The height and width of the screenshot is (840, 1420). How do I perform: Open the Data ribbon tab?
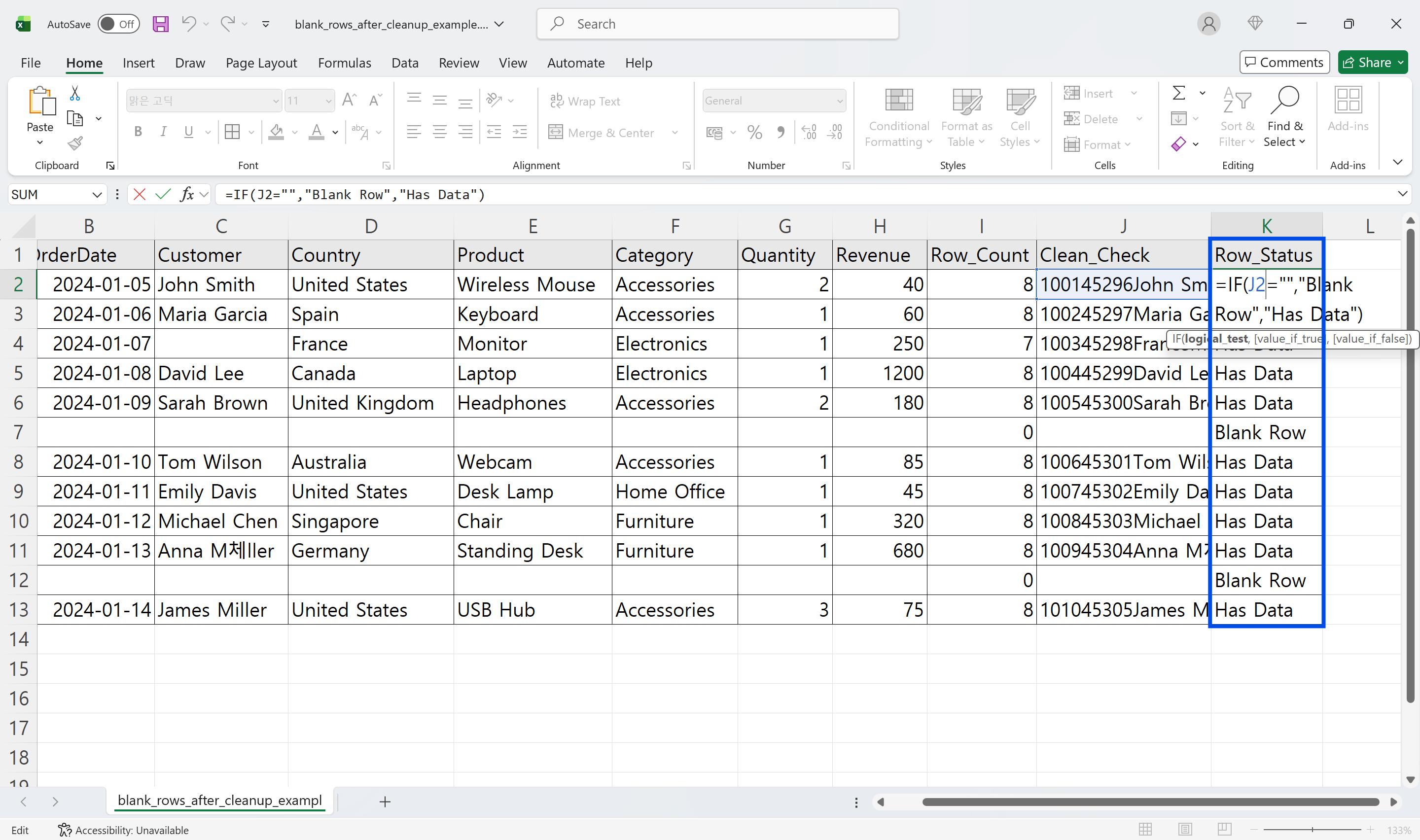(x=405, y=63)
